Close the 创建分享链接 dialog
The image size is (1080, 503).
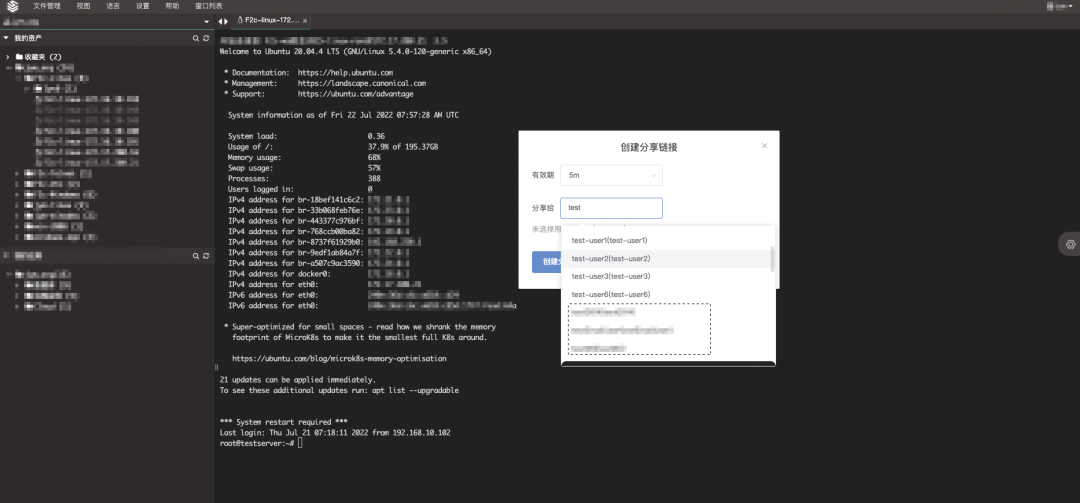click(x=765, y=145)
